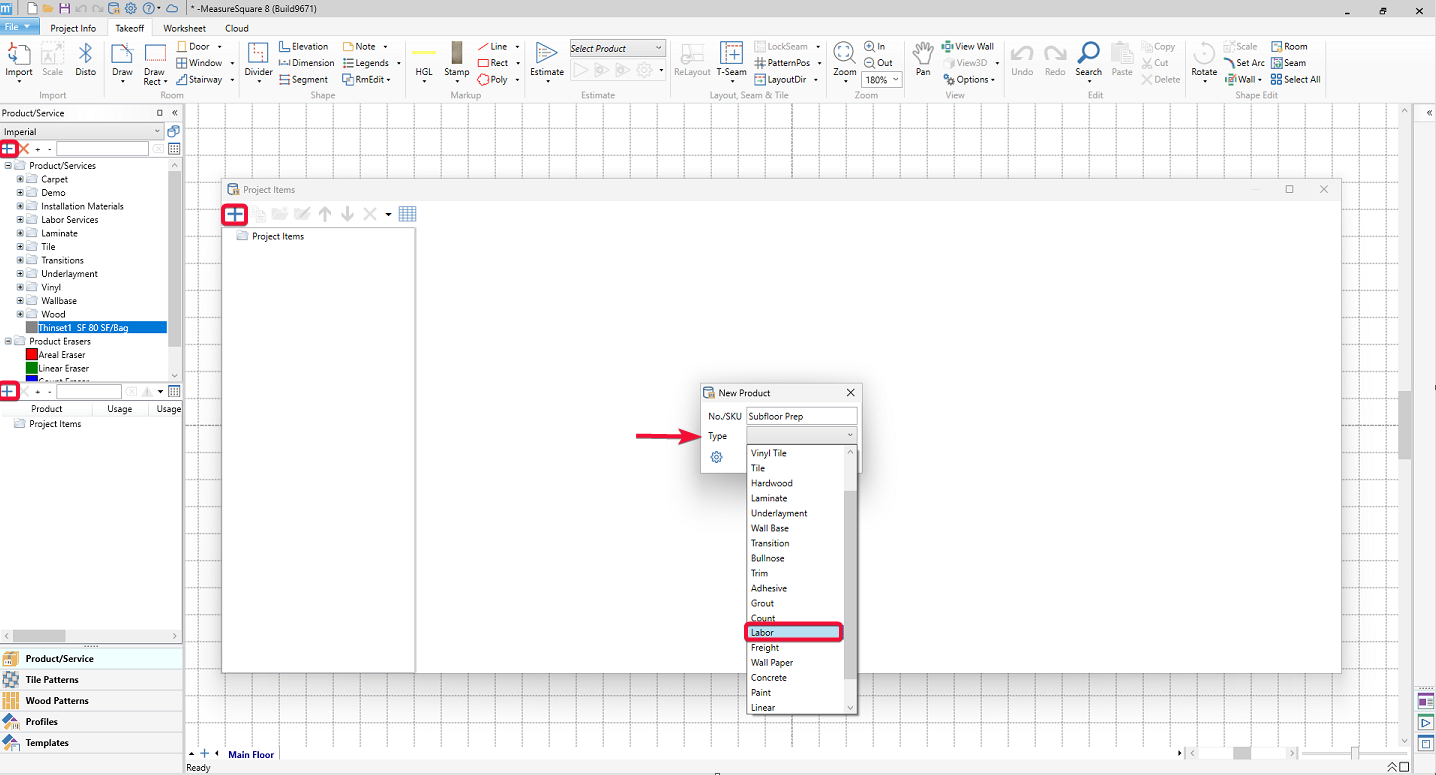Click the No./SKU field in New Product

coord(802,416)
